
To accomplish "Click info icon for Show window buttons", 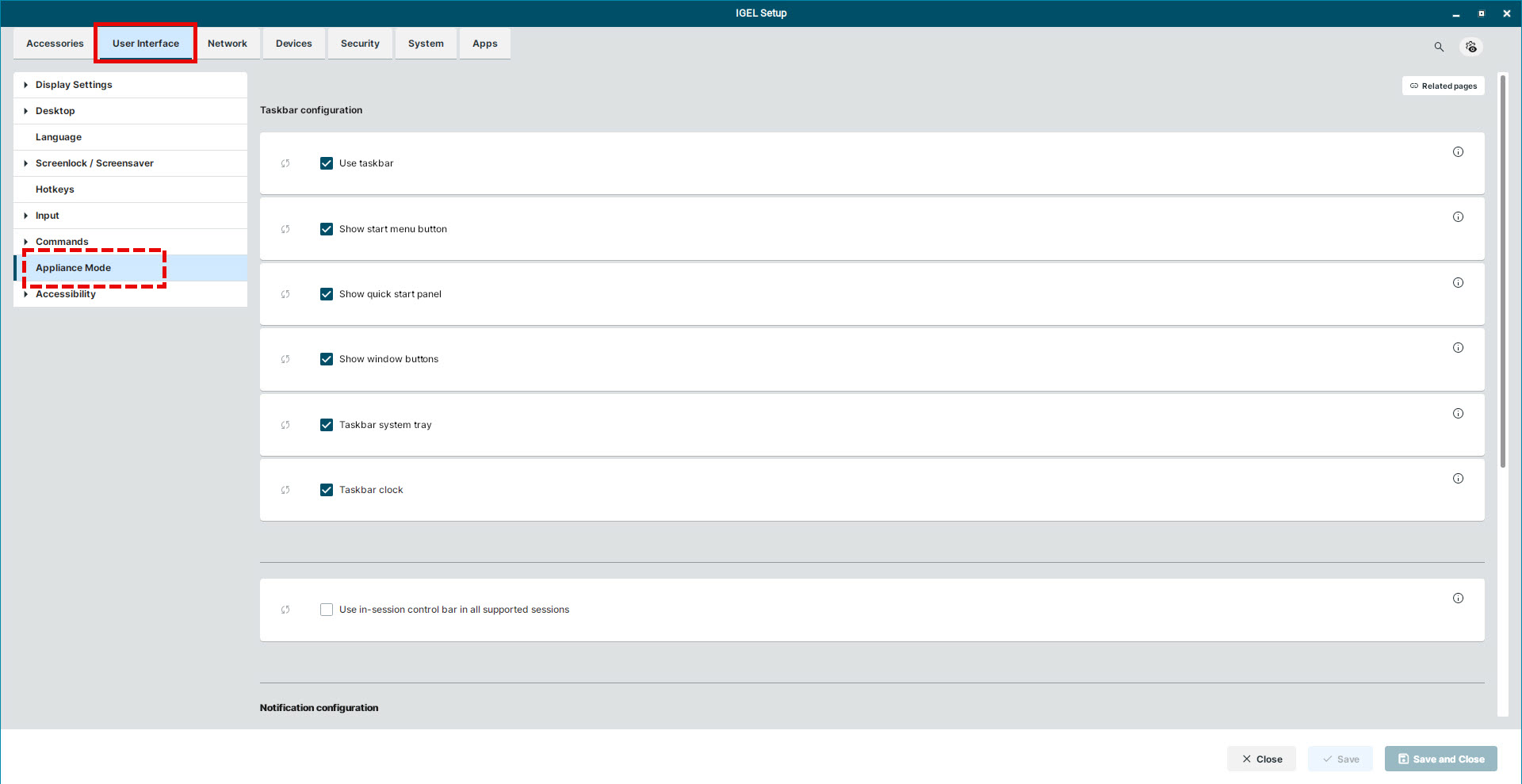I will click(1458, 348).
